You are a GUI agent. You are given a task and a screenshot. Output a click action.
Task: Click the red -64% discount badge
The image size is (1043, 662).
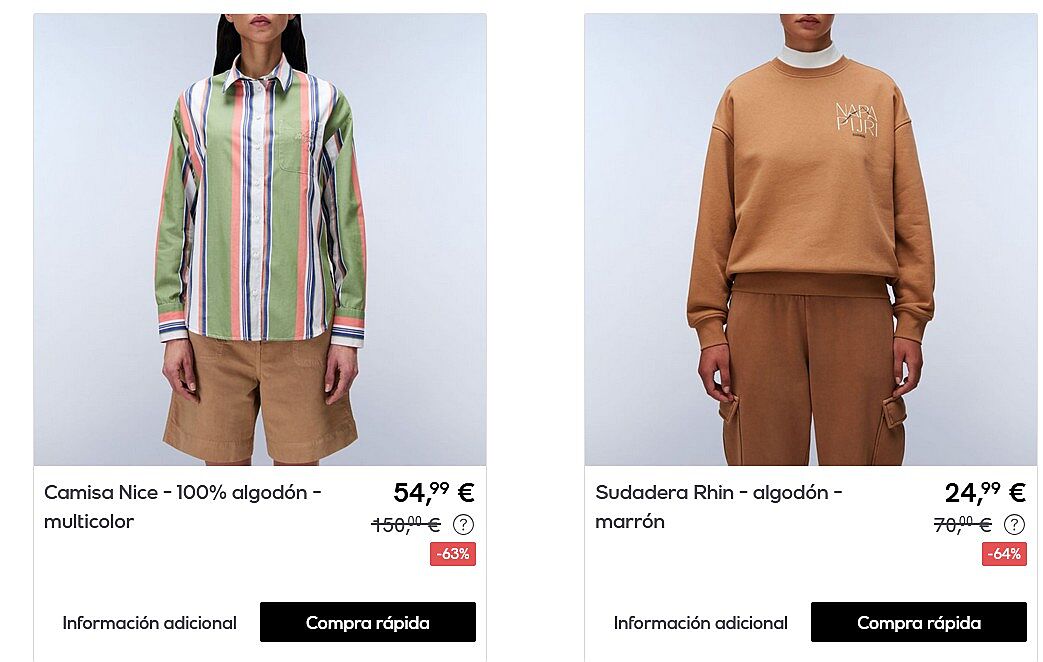pos(1004,554)
